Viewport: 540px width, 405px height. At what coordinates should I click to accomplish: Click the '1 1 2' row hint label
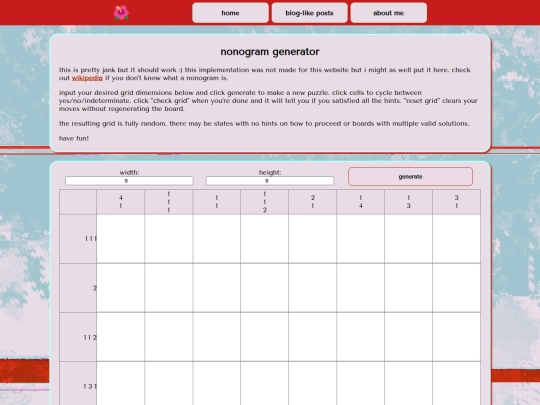[x=78, y=337]
